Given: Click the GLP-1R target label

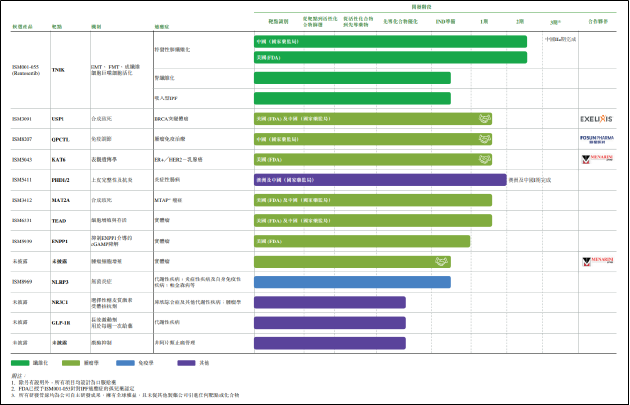Looking at the screenshot, I should coord(62,322).
